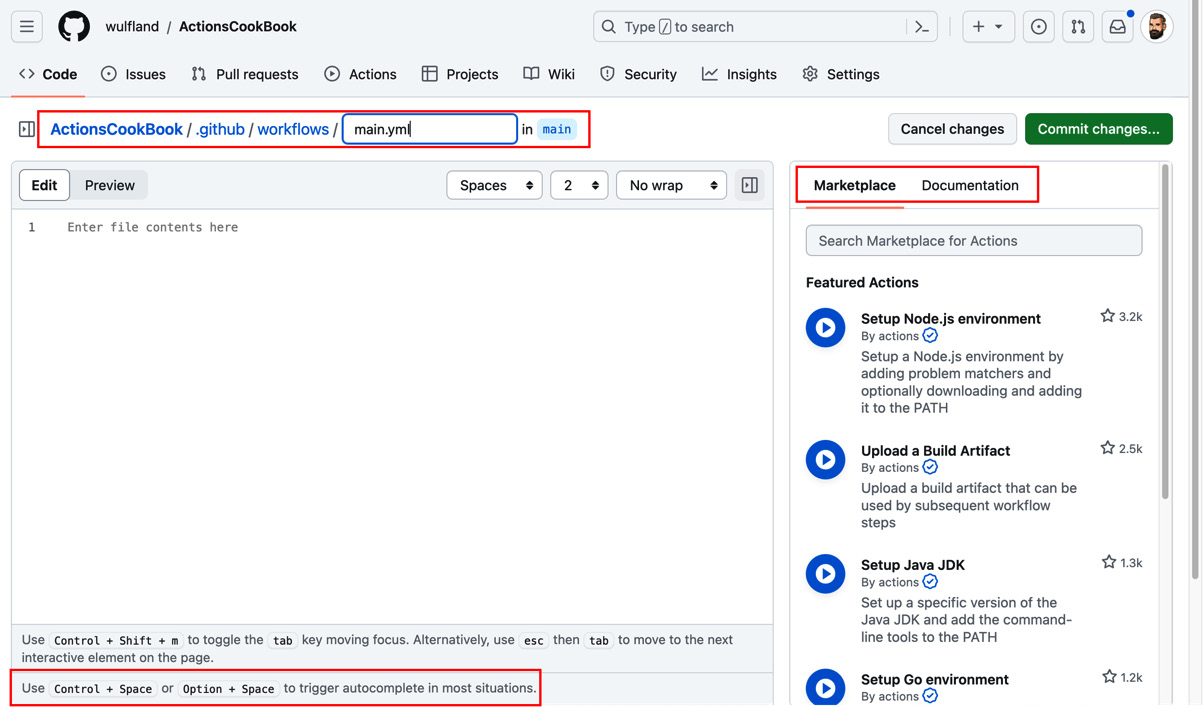
Task: Open Upload a Build Artifact action
Action: click(x=935, y=451)
